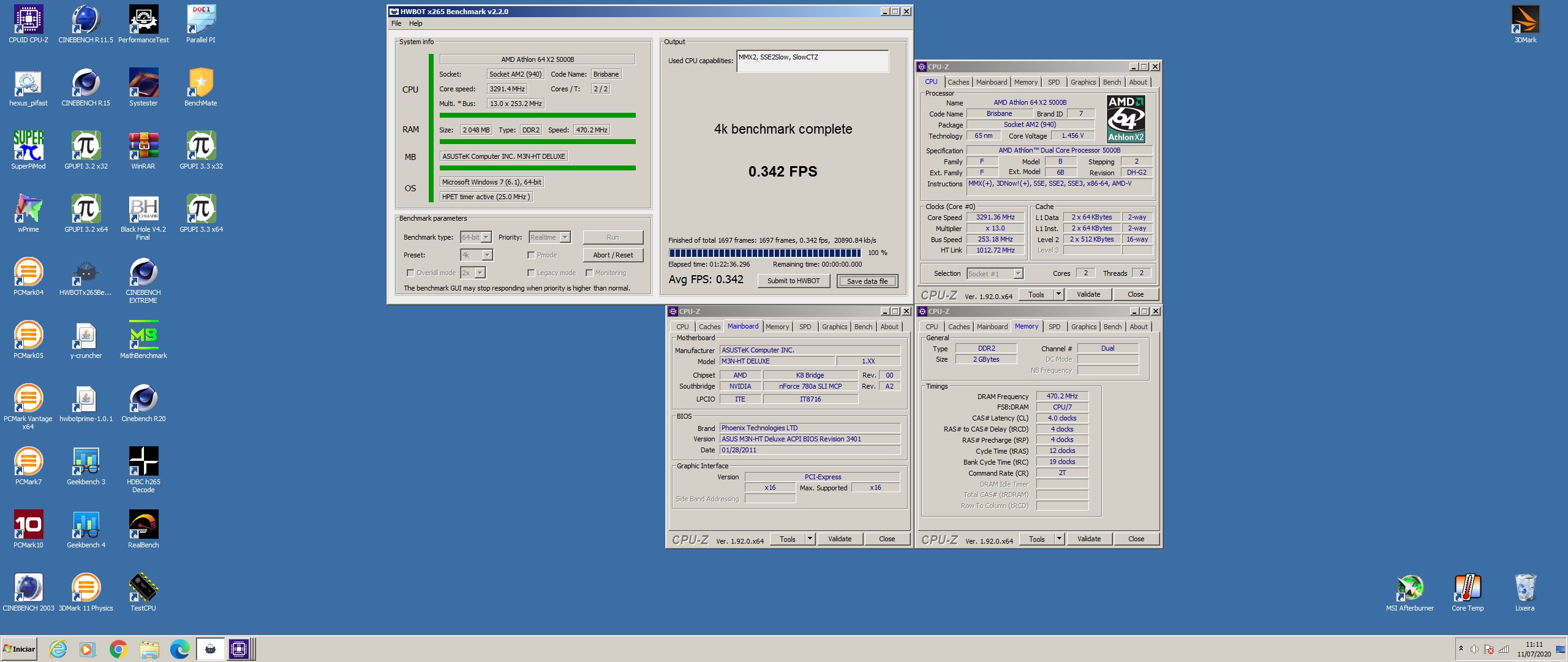Launch MathBenchmark desktop icon
1568x662 pixels.
(x=143, y=340)
